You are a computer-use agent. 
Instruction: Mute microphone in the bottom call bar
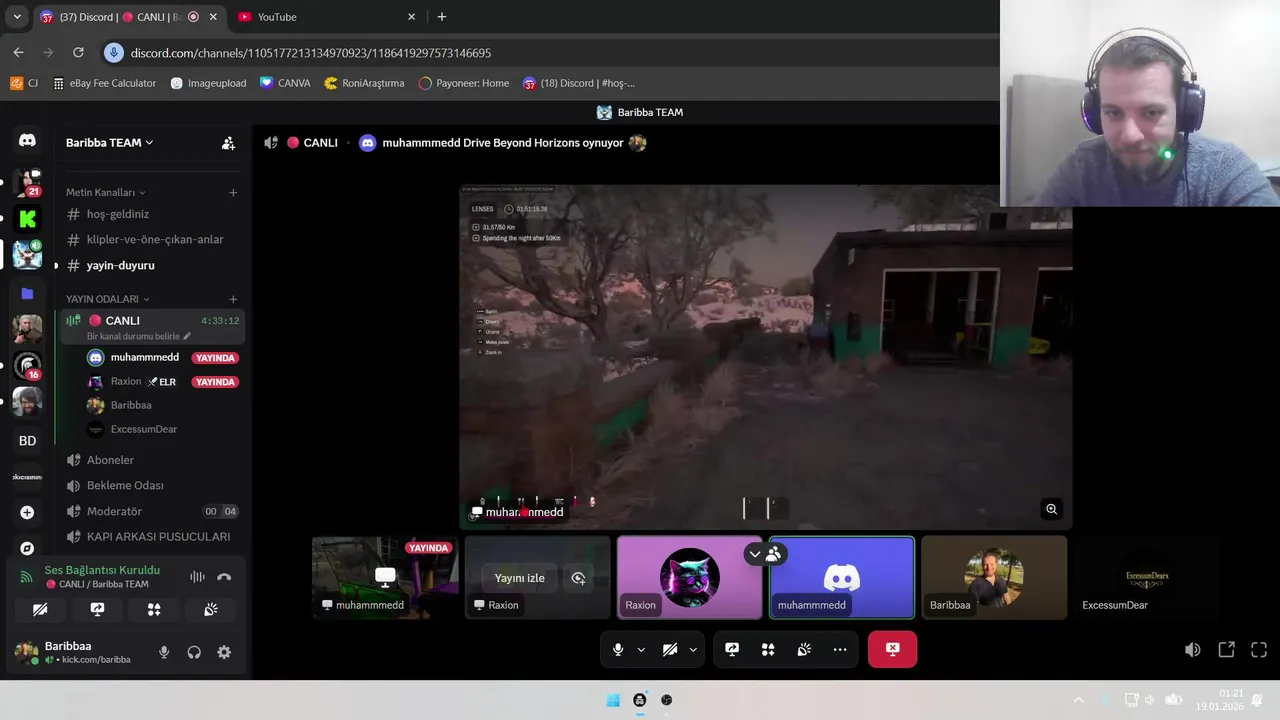(x=618, y=650)
